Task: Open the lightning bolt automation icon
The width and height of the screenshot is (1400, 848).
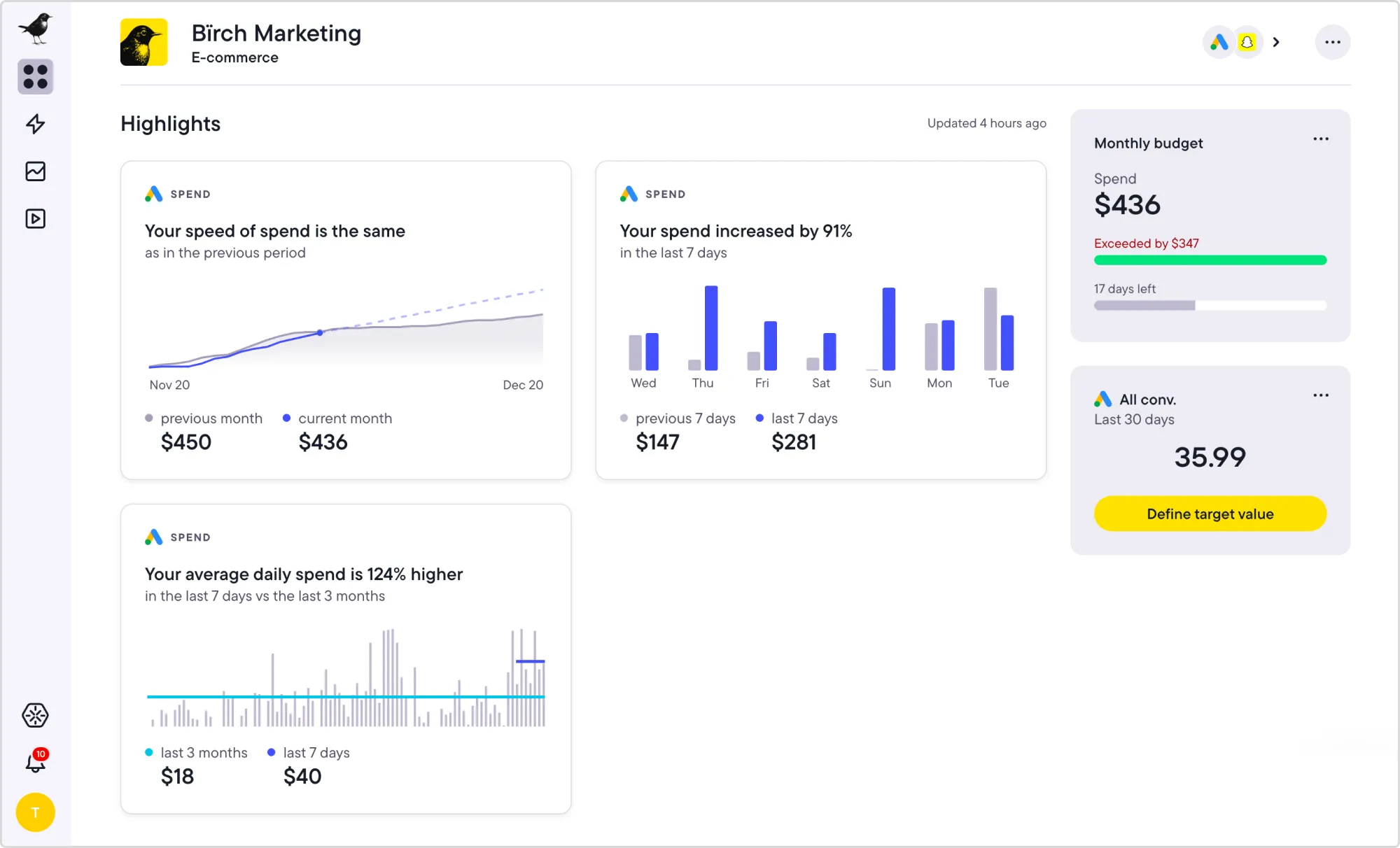Action: click(x=35, y=124)
